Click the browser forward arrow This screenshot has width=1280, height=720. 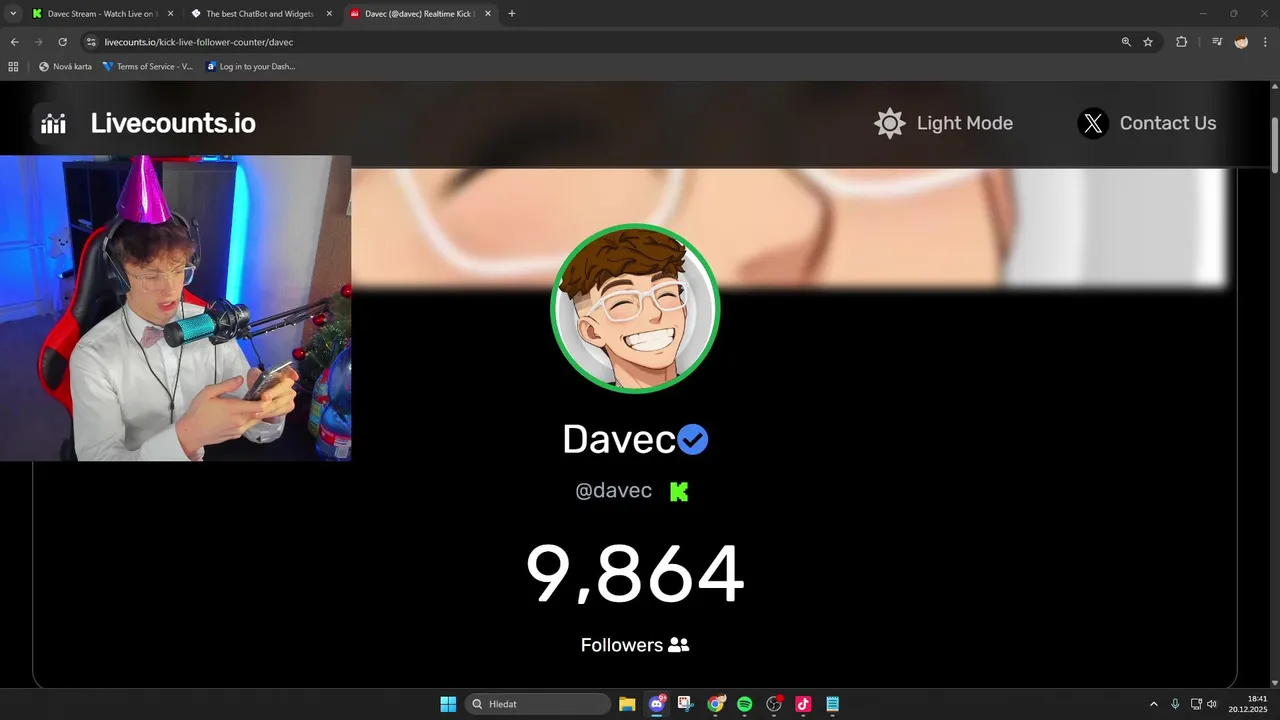pos(38,42)
